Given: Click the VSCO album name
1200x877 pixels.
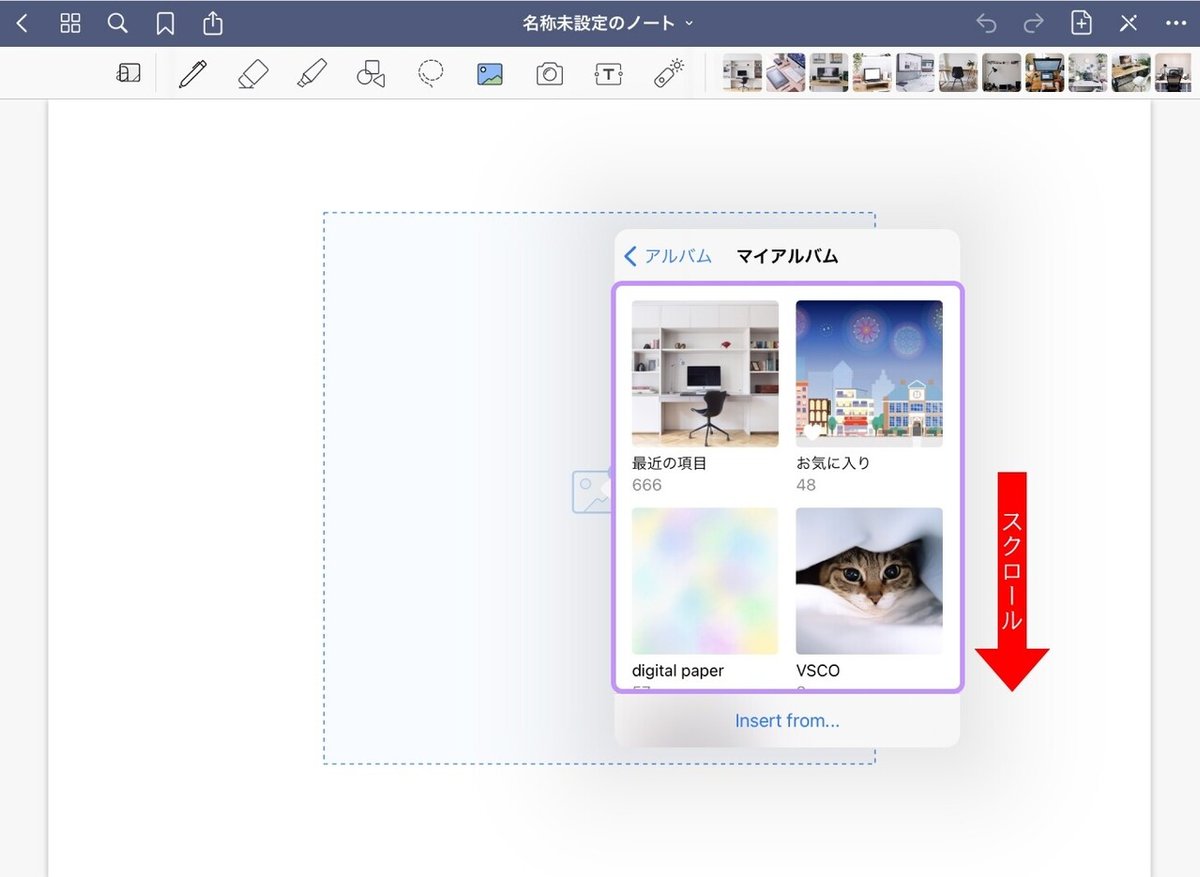Looking at the screenshot, I should [x=818, y=671].
